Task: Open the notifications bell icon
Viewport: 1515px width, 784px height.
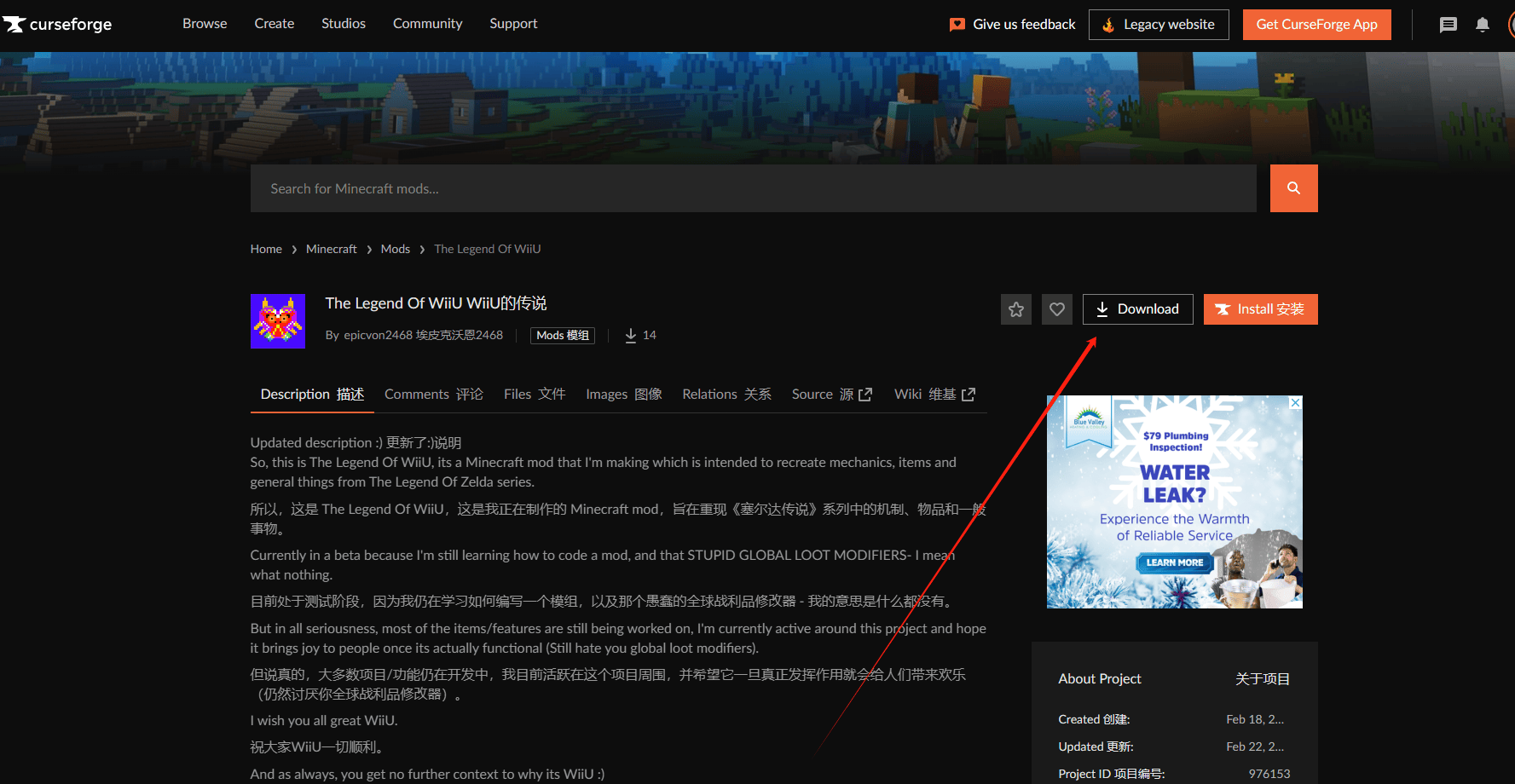Action: click(1483, 25)
